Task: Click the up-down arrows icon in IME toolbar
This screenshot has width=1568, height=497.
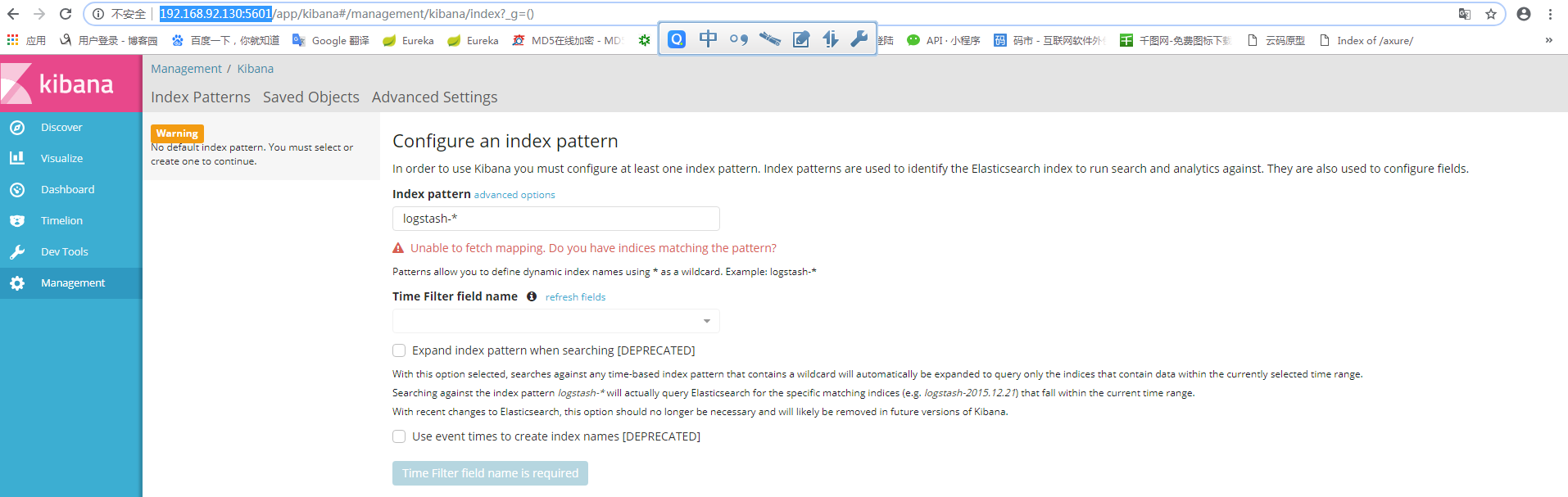Action: coord(831,38)
